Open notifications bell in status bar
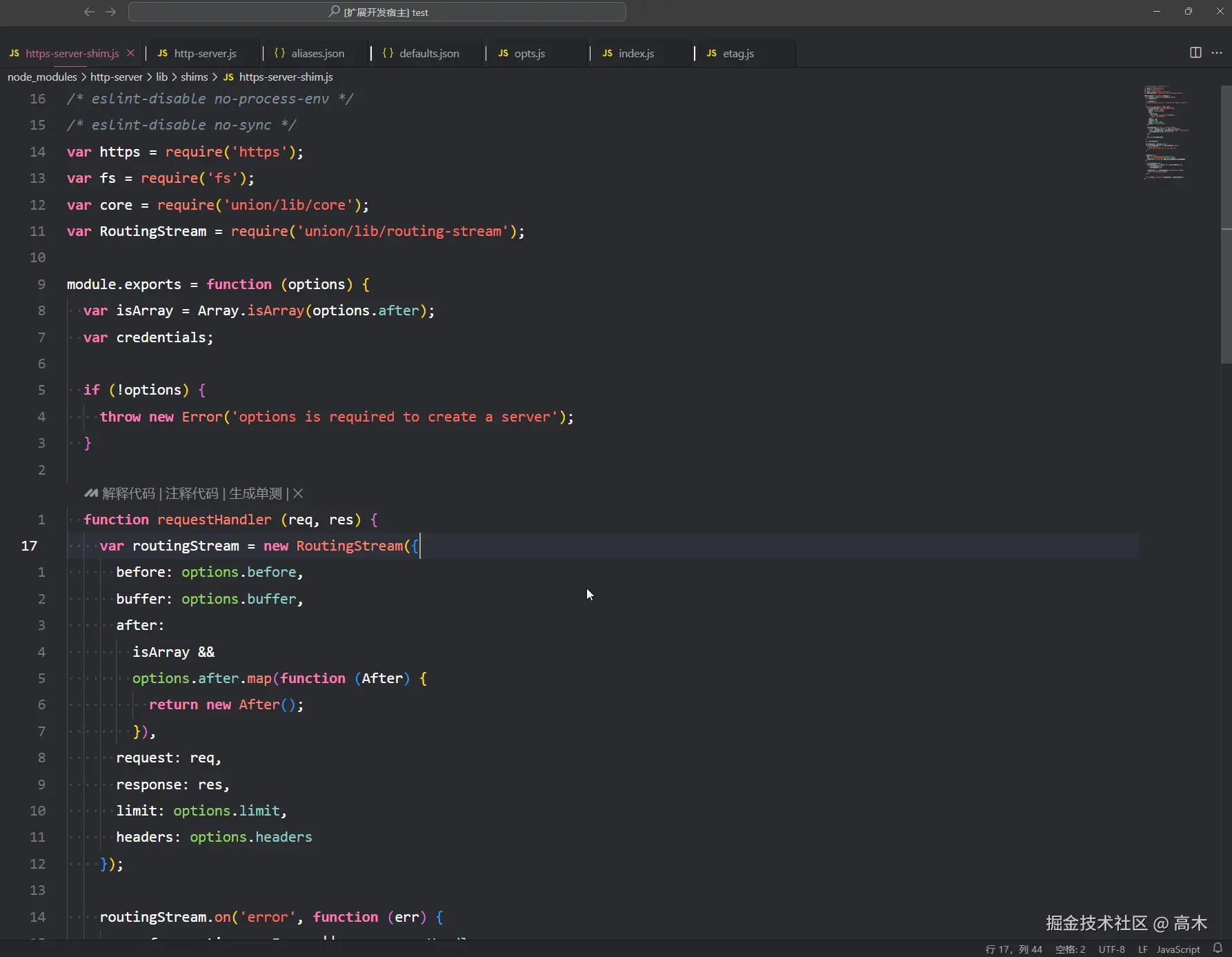 point(1218,949)
